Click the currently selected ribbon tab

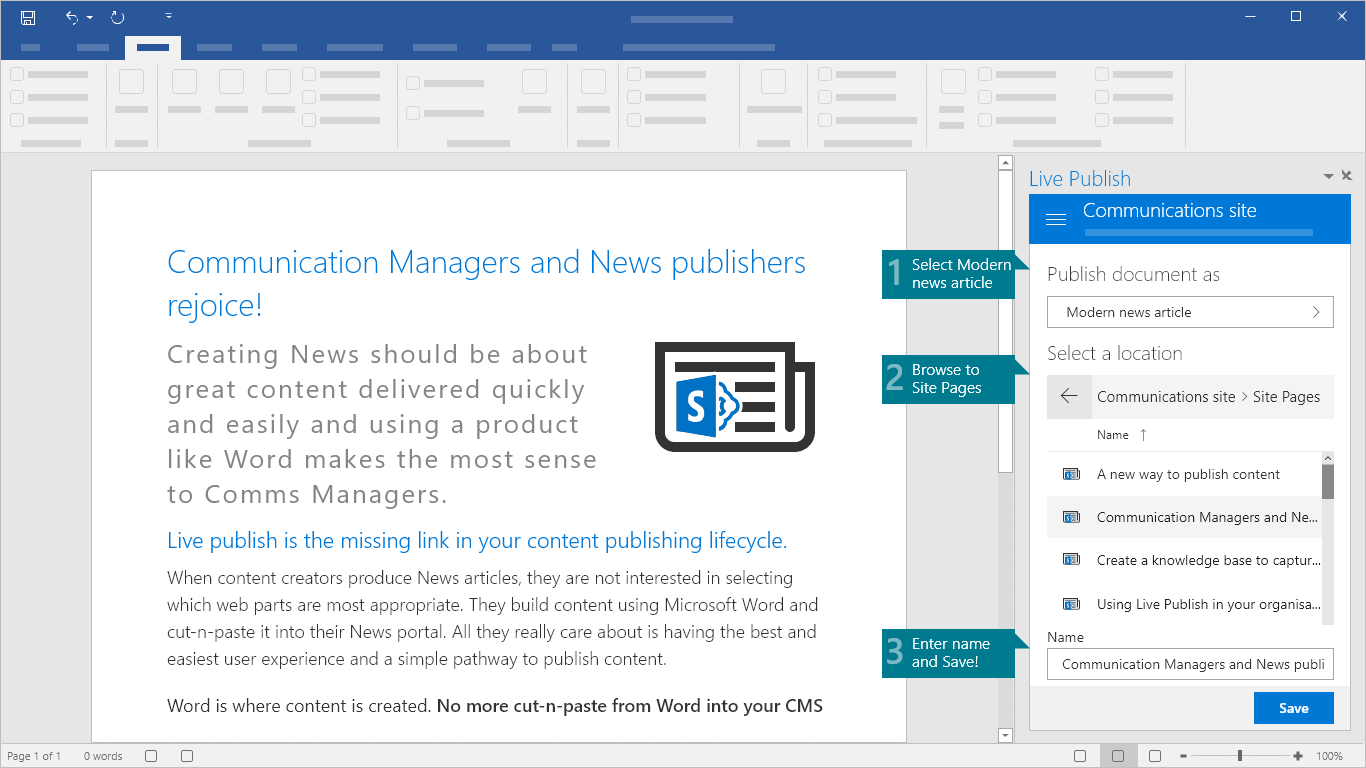click(153, 47)
